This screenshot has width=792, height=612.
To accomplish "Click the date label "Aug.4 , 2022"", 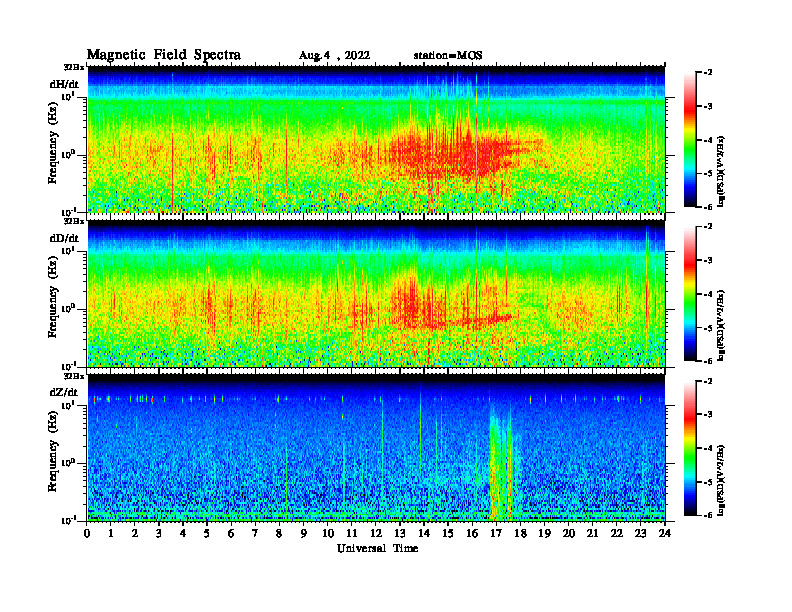I will click(x=334, y=56).
